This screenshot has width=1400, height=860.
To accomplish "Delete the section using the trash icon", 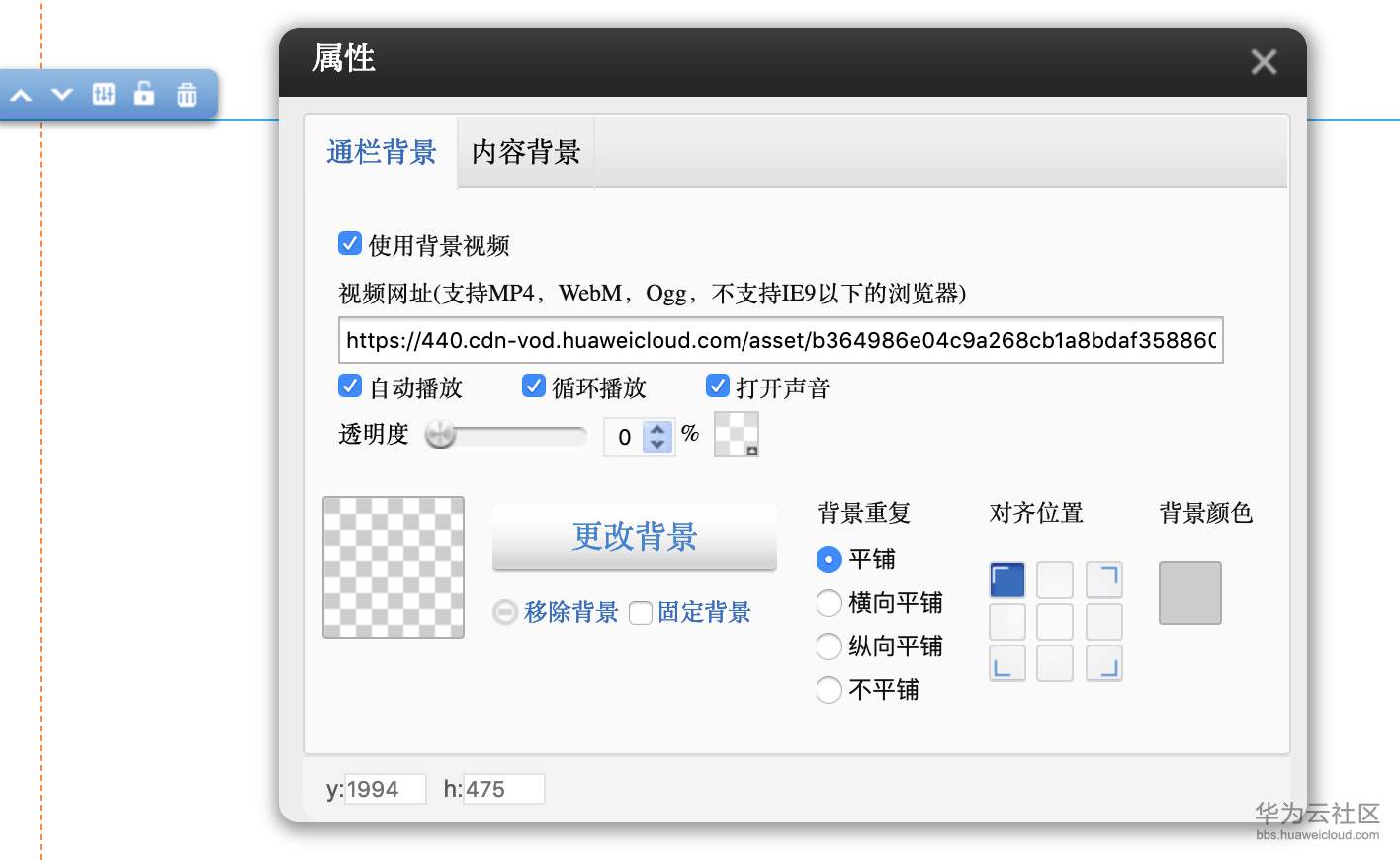I will (186, 94).
